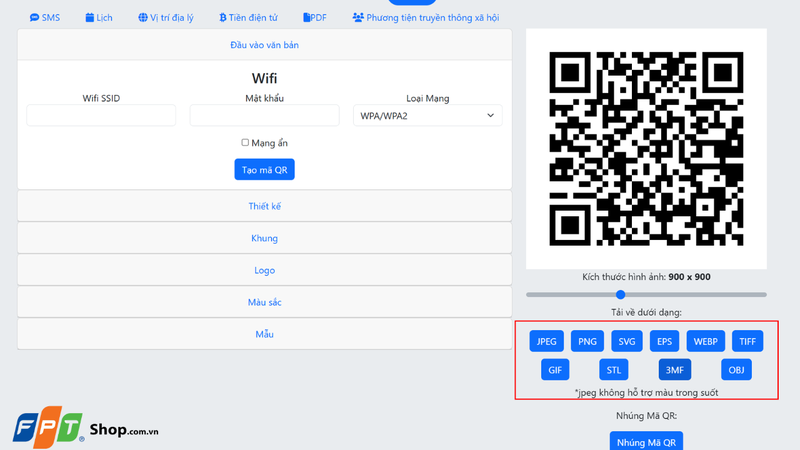Open the Tiền điện tử tab
The image size is (800, 450).
tap(248, 17)
